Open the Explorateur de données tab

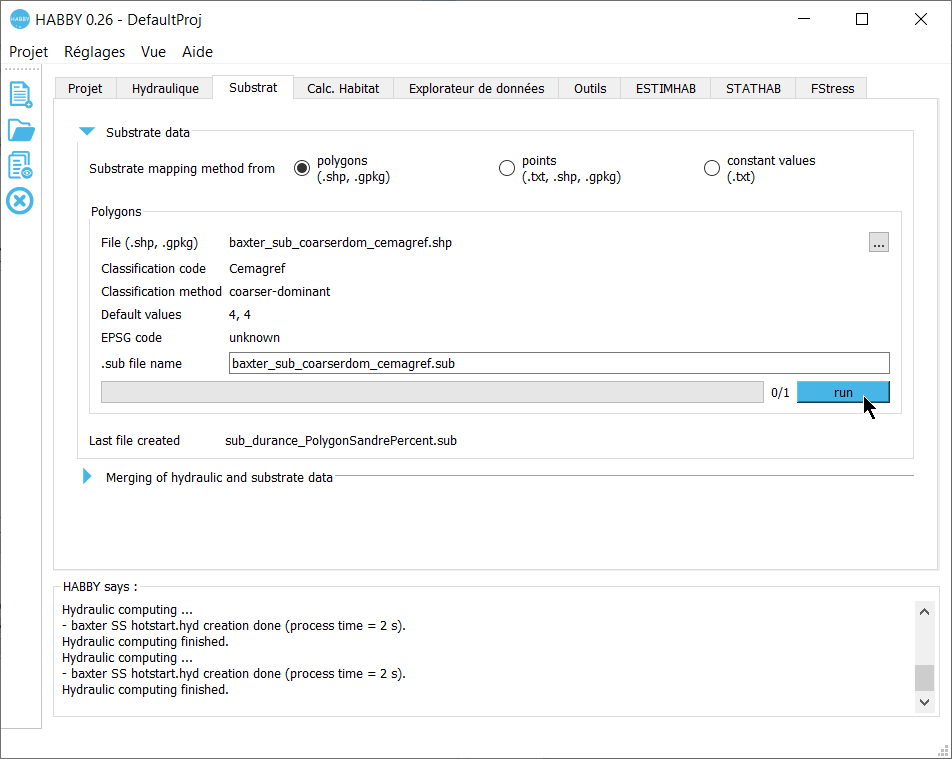[x=476, y=88]
